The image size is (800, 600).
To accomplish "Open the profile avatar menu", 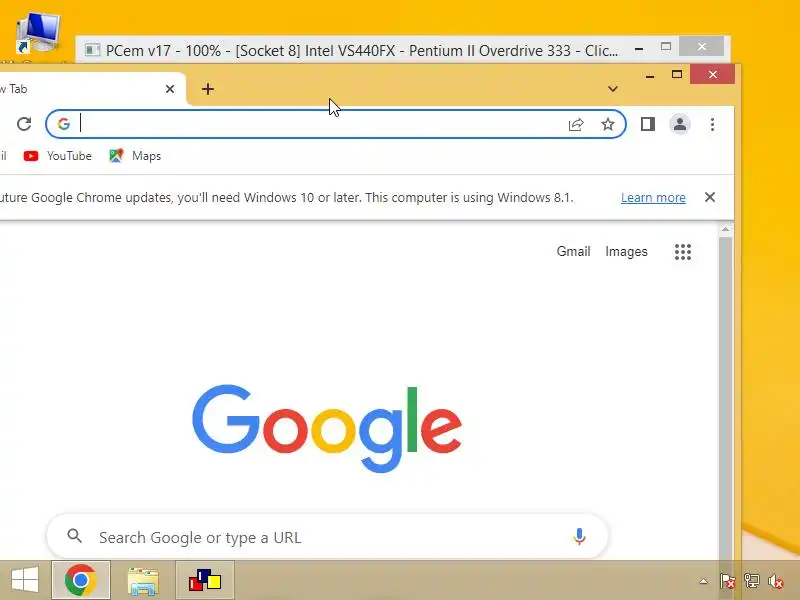I will [x=680, y=124].
